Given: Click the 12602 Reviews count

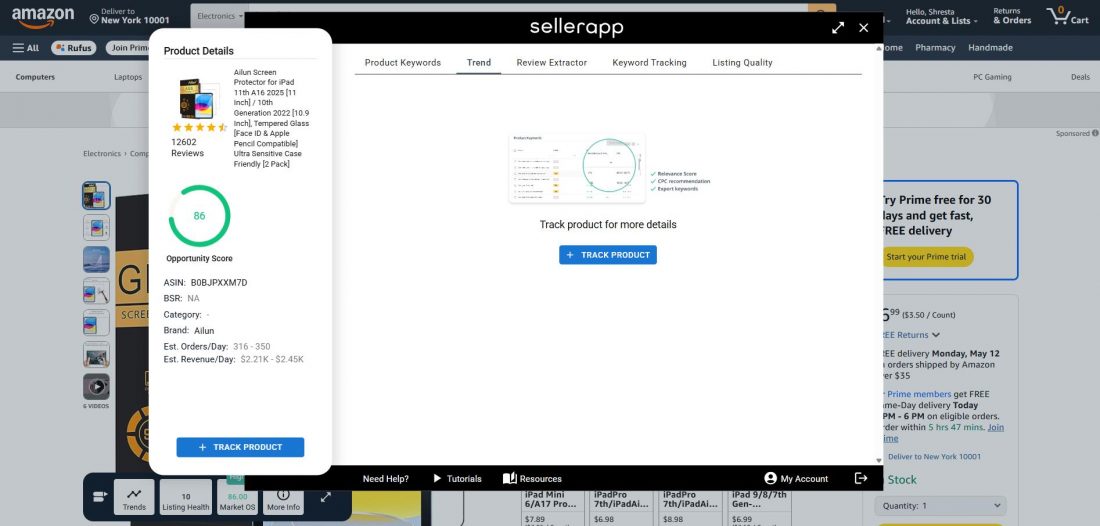Looking at the screenshot, I should [187, 147].
